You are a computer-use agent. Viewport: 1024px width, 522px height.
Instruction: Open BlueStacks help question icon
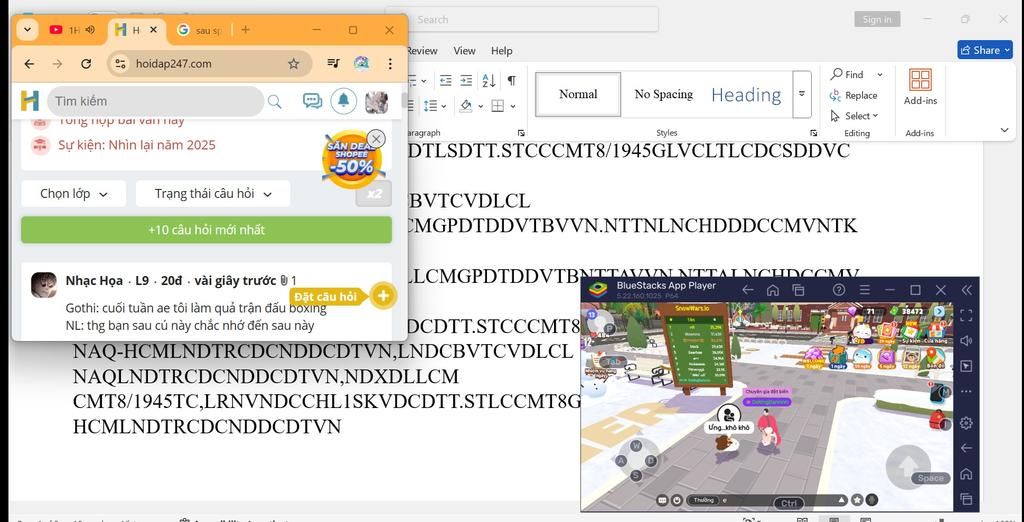[x=839, y=290]
